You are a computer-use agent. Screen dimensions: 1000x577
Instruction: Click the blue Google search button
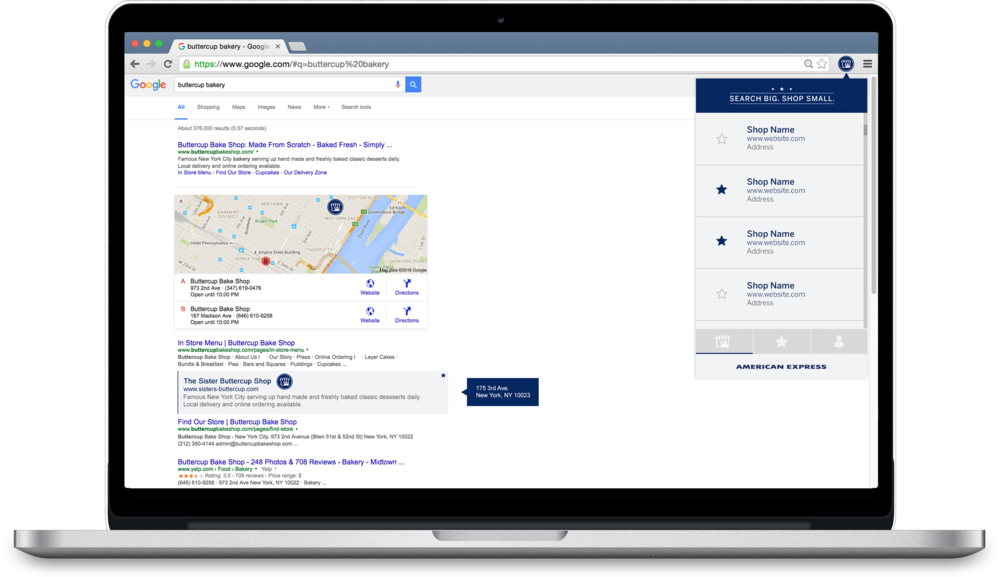tap(413, 84)
